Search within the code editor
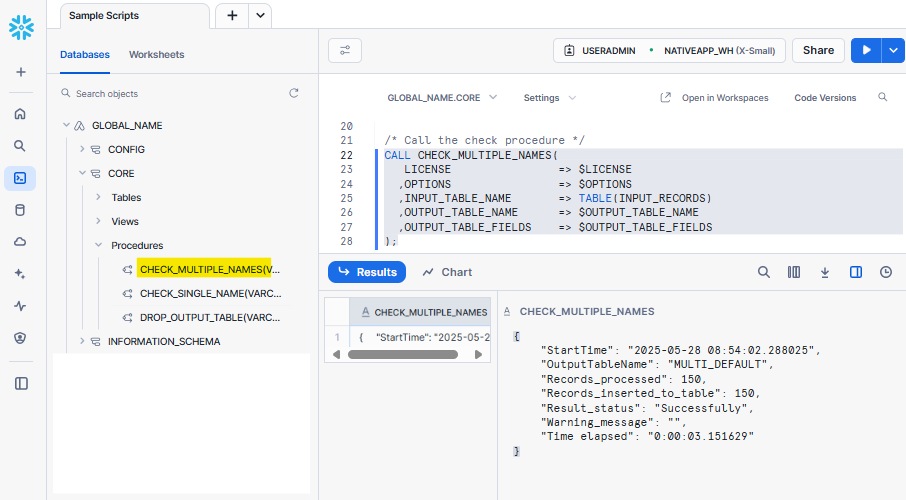 pos(882,97)
